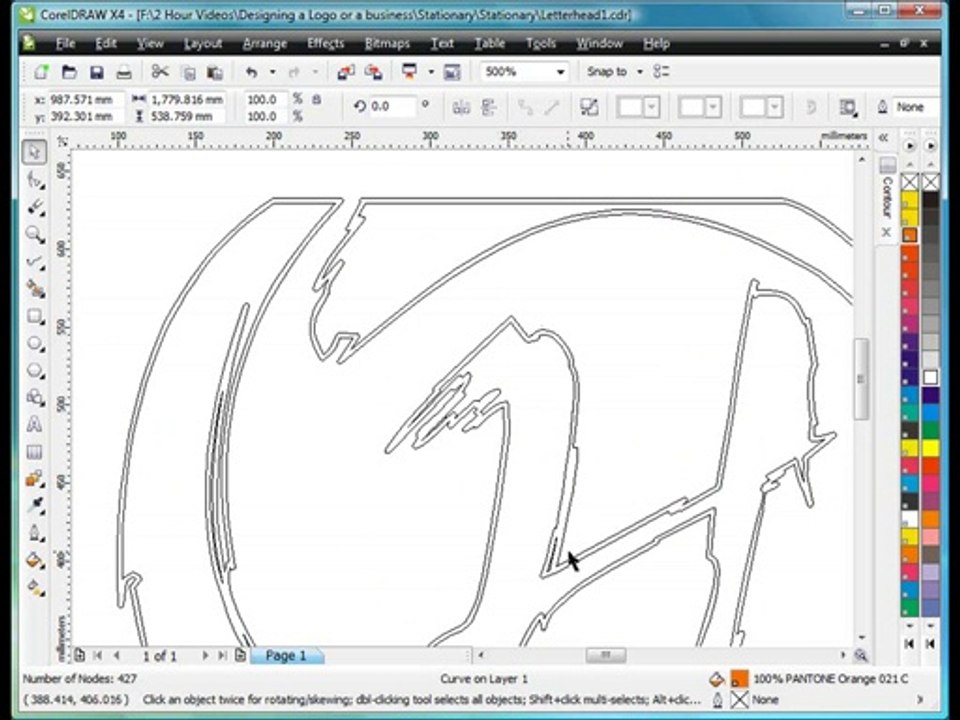Click the vertical scrollbar thumb

pos(861,379)
